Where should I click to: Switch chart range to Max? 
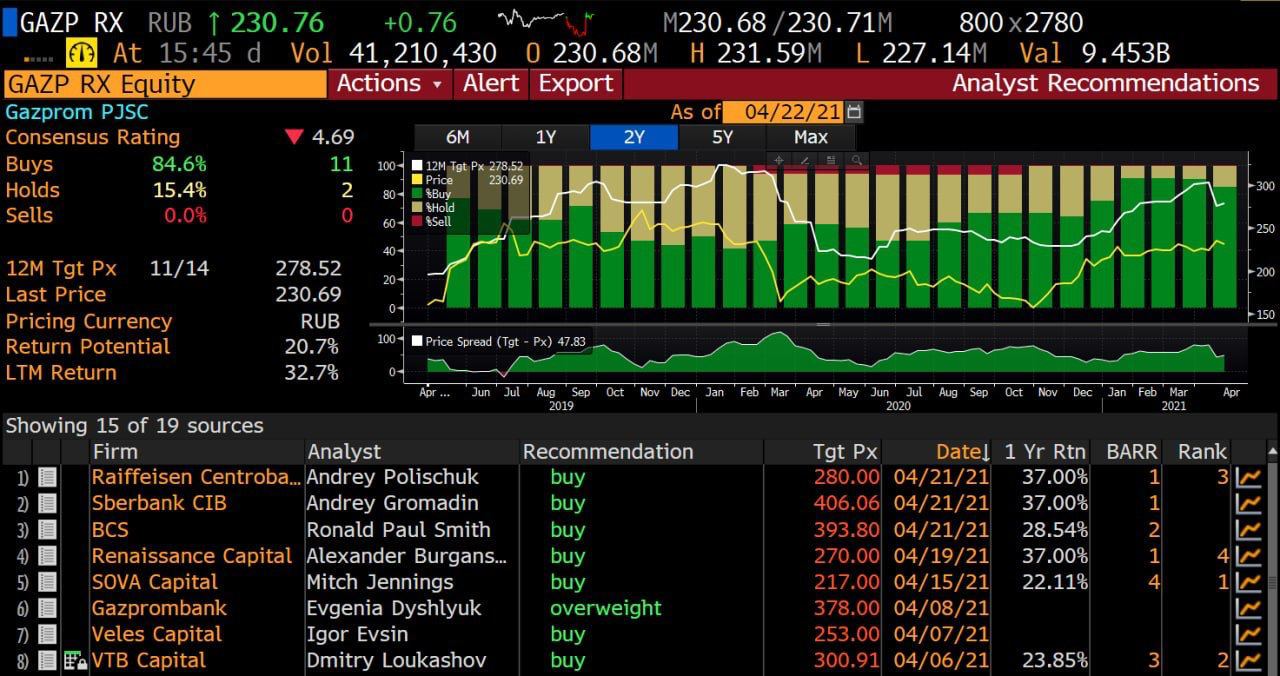click(810, 137)
